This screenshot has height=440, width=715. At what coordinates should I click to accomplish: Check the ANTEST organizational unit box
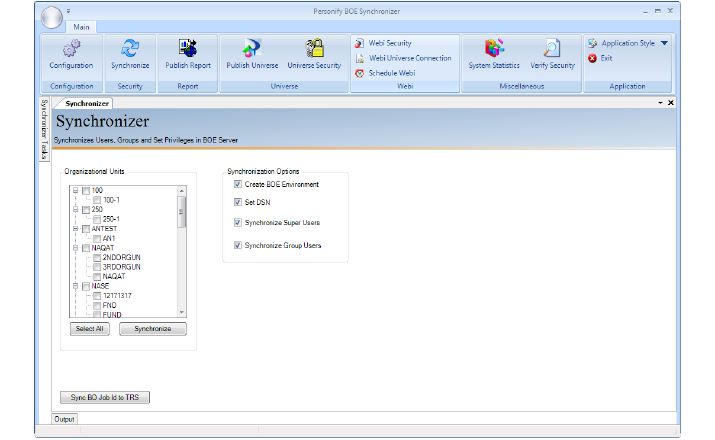click(86, 229)
